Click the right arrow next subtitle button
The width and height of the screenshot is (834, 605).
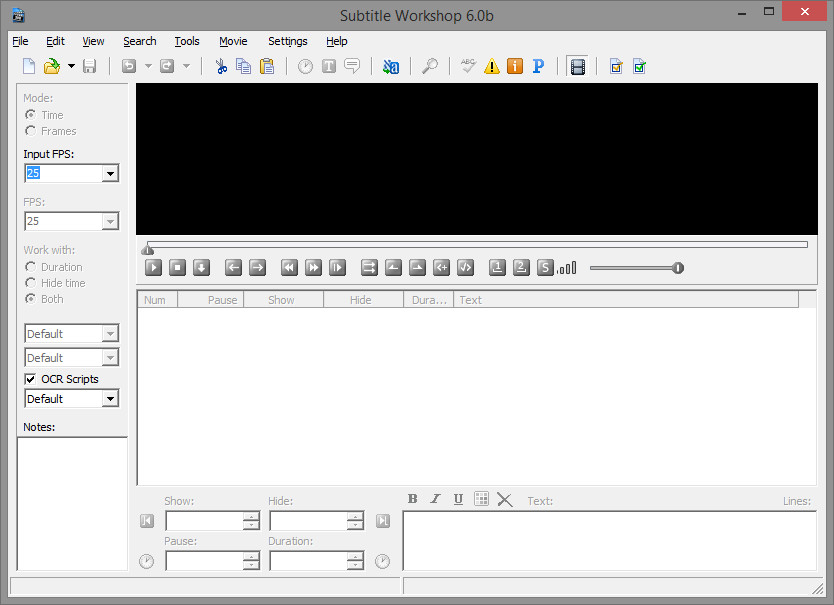tap(257, 268)
